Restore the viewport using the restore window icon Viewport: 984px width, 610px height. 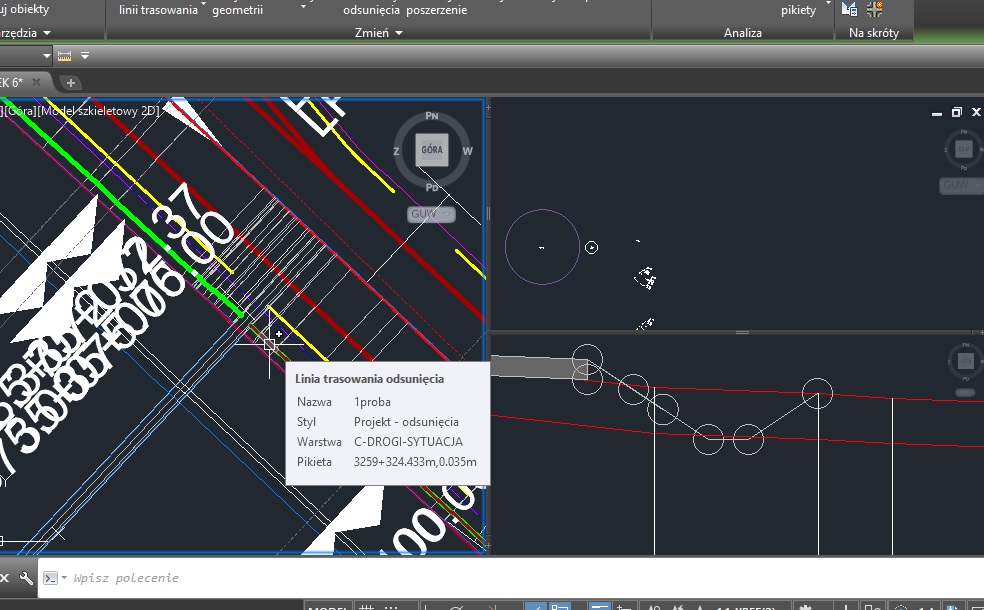956,112
